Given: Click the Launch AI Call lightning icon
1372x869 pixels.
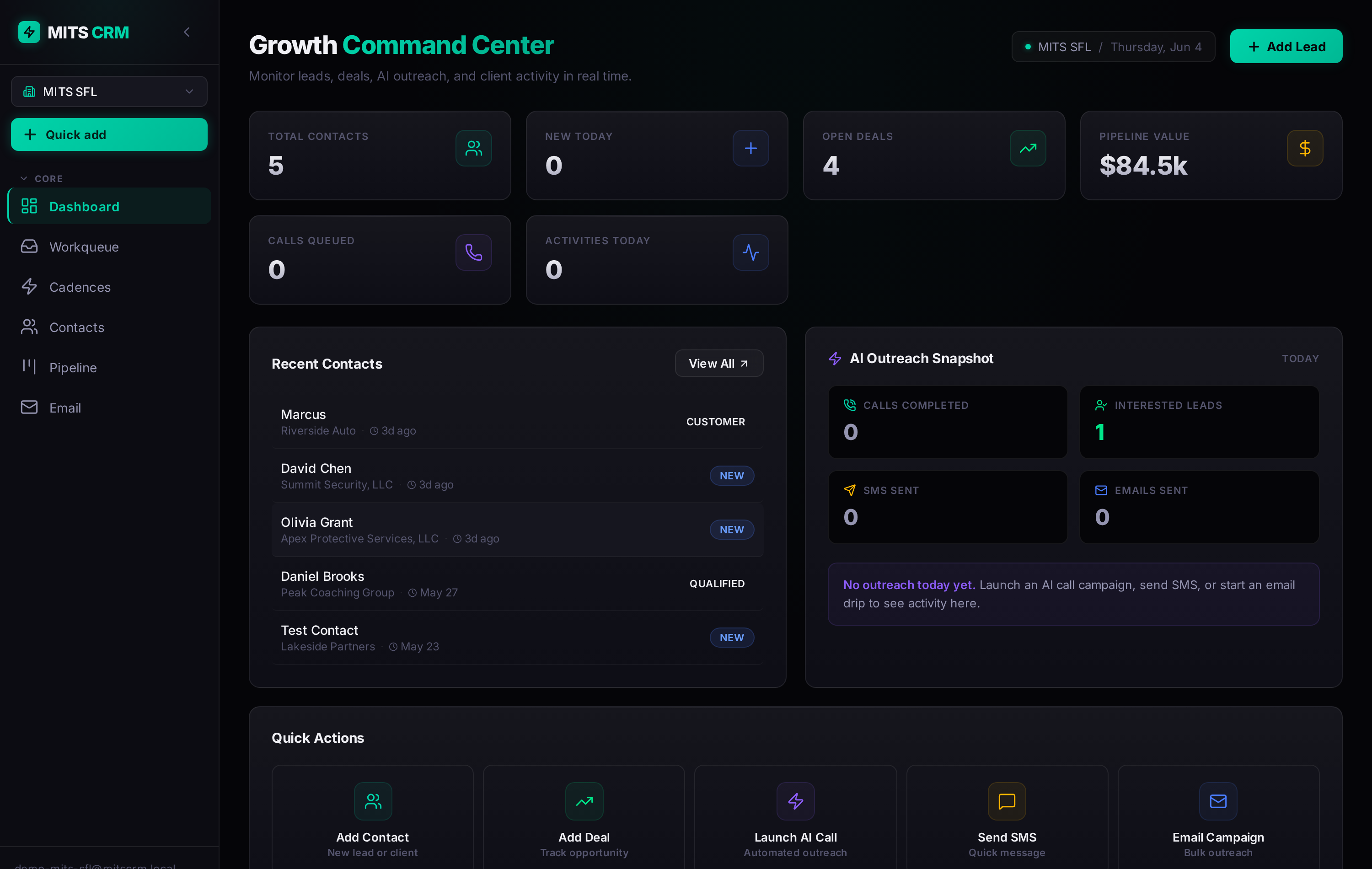Looking at the screenshot, I should click(795, 801).
